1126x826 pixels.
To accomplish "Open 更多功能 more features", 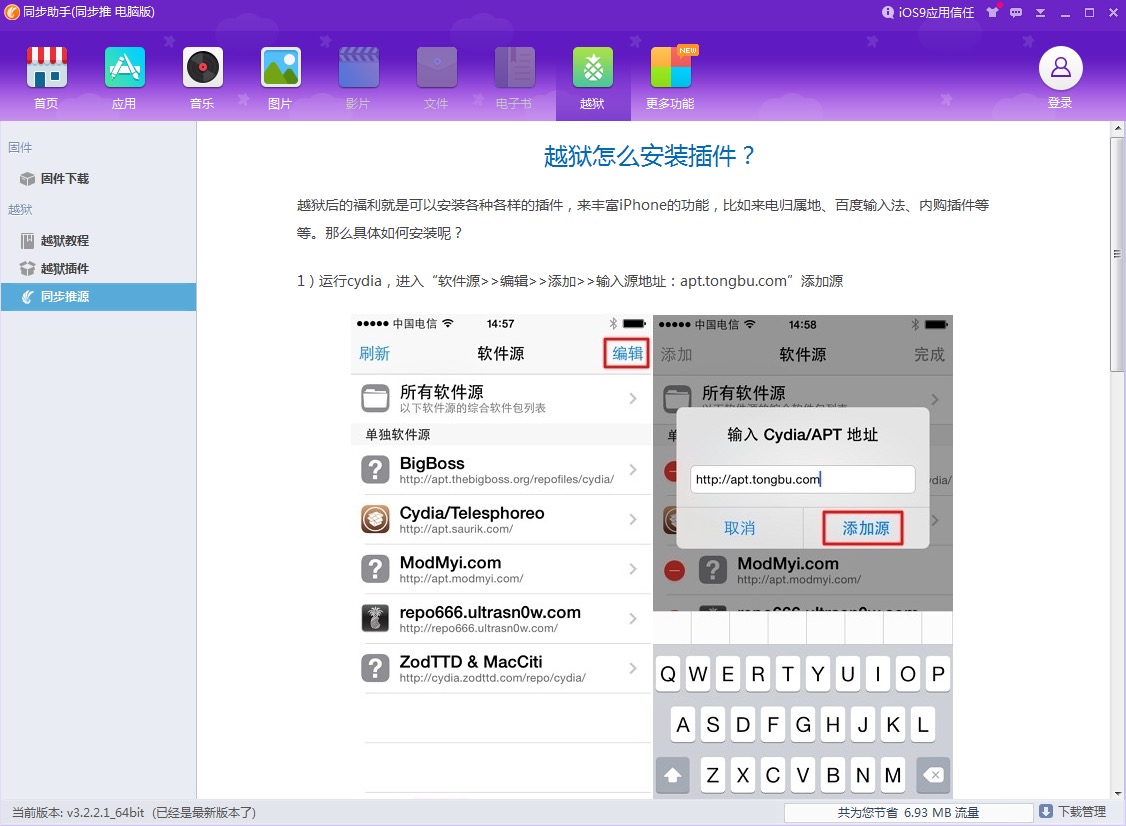I will (670, 77).
